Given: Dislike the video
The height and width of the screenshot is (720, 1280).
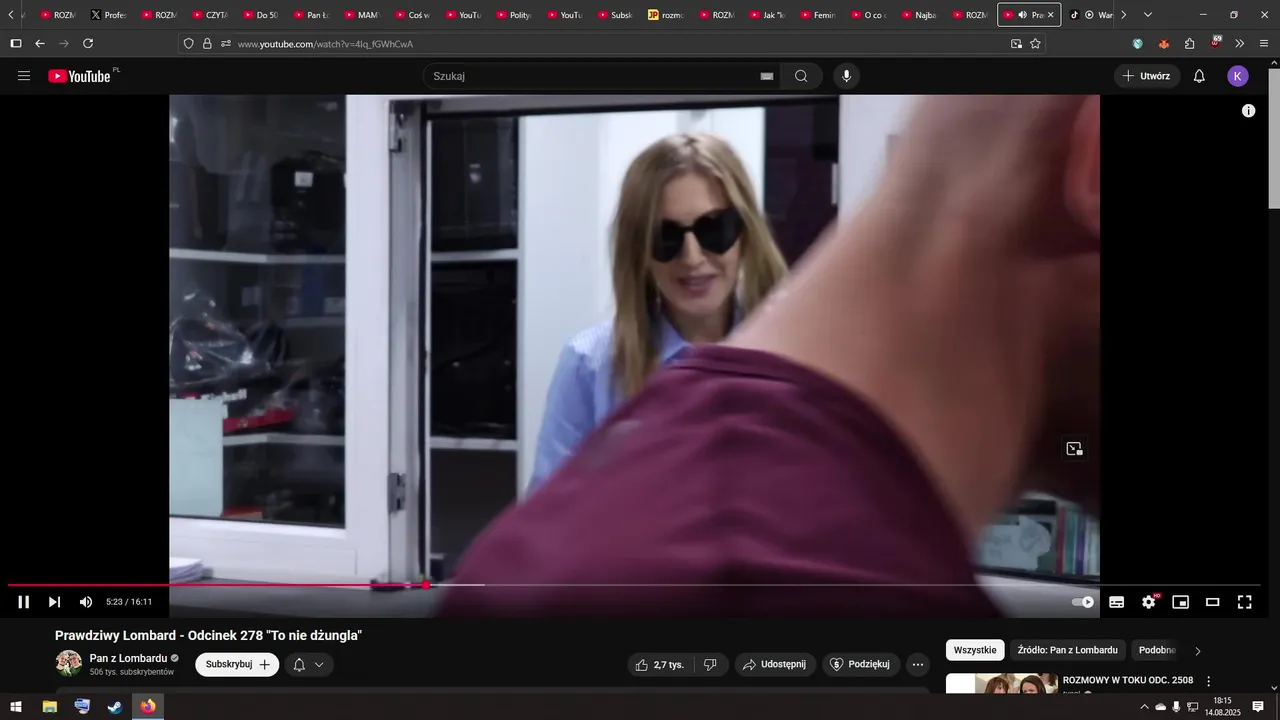Looking at the screenshot, I should click(x=710, y=664).
